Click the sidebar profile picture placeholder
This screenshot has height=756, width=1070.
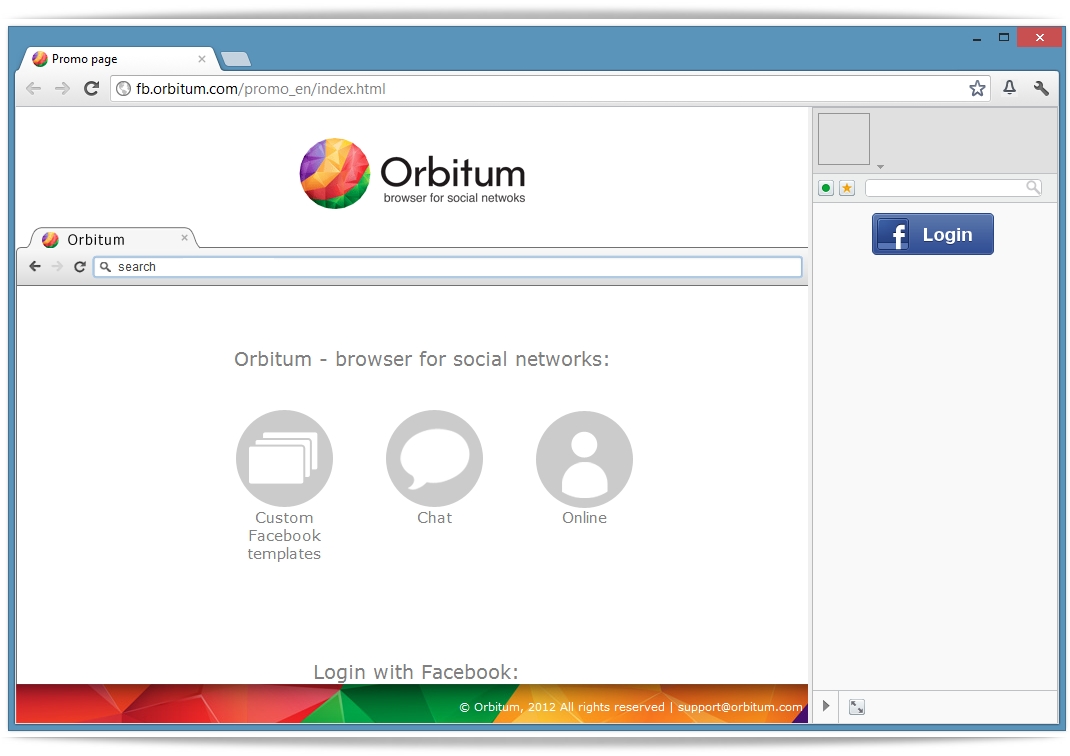(x=844, y=139)
